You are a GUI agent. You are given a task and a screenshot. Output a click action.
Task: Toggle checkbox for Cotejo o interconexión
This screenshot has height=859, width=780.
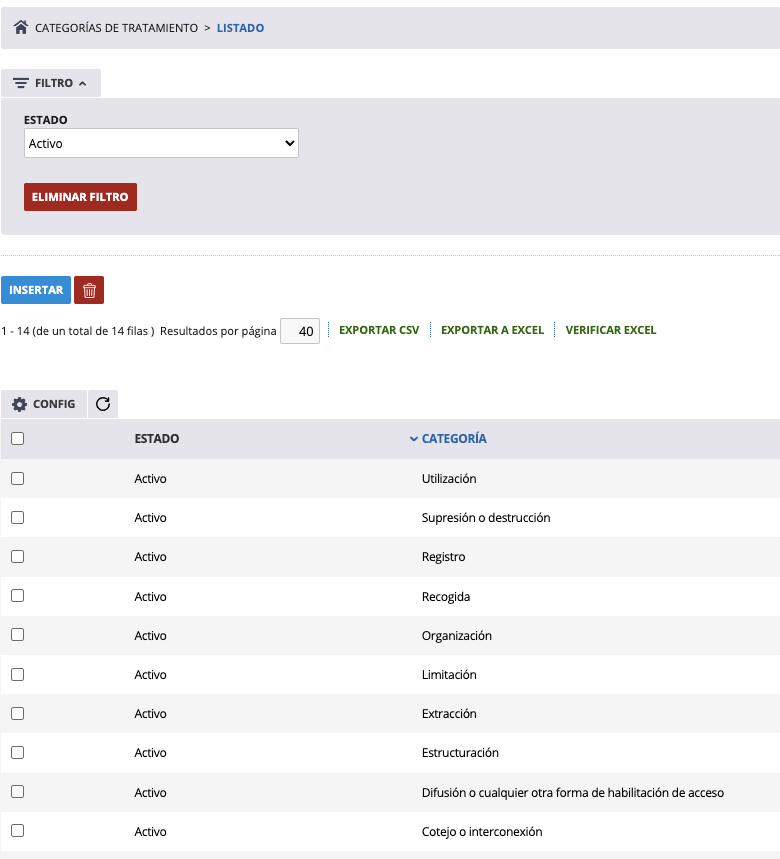coord(17,831)
